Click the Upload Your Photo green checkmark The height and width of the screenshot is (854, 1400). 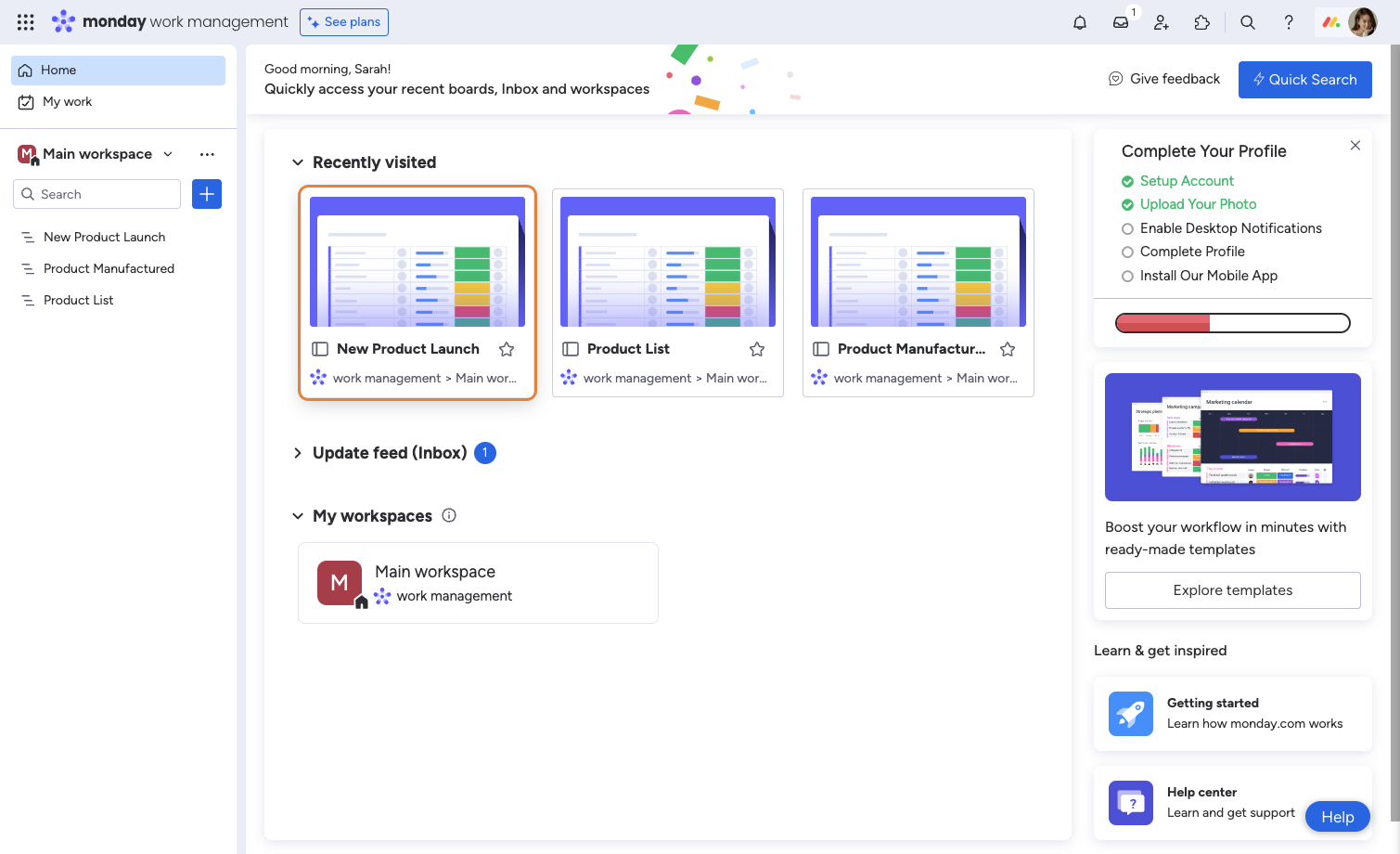(1128, 204)
